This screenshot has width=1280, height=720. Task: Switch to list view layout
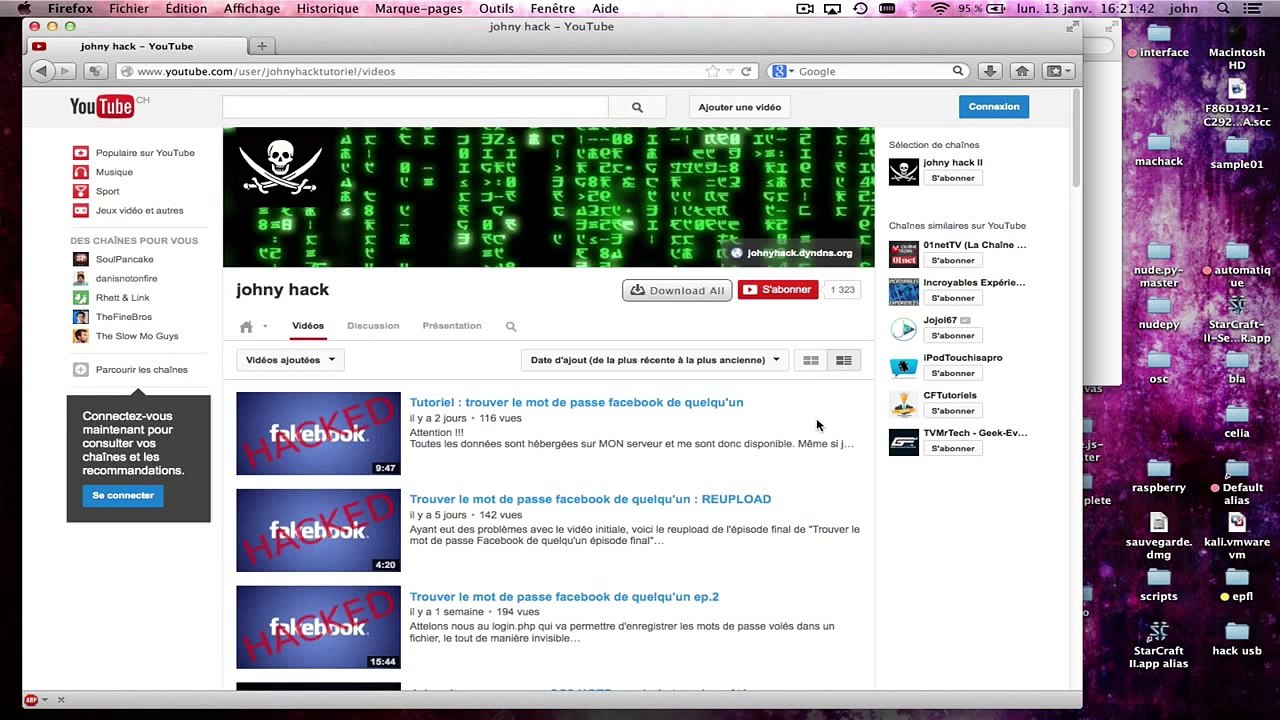point(844,360)
